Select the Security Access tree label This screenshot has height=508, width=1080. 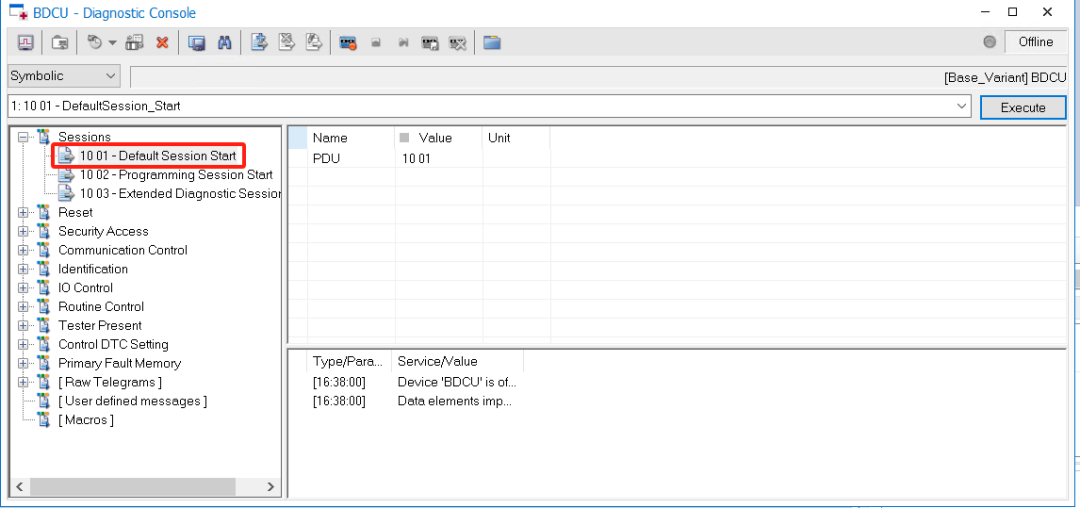103,231
